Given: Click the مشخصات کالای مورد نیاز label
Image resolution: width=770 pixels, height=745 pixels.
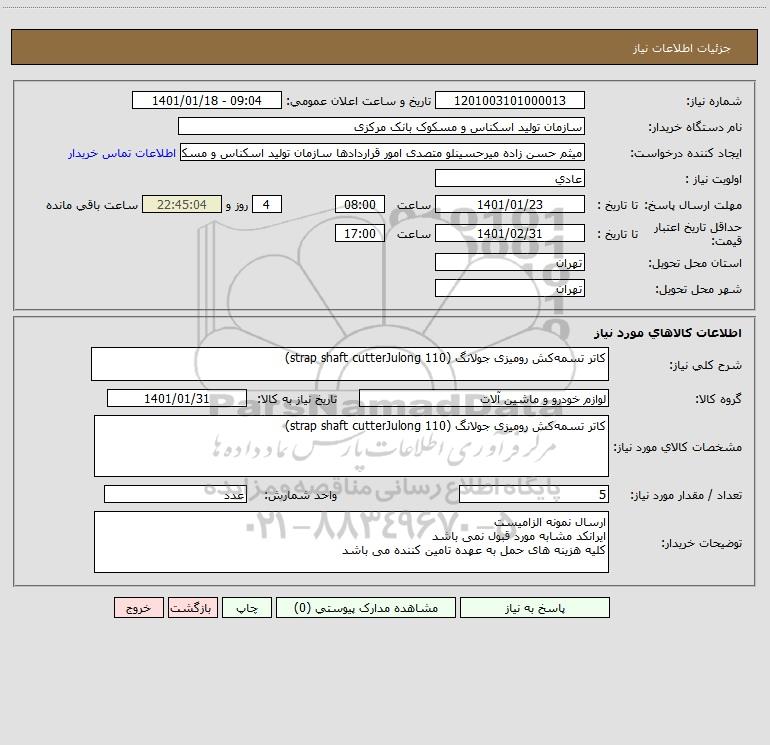Looking at the screenshot, I should [678, 447].
